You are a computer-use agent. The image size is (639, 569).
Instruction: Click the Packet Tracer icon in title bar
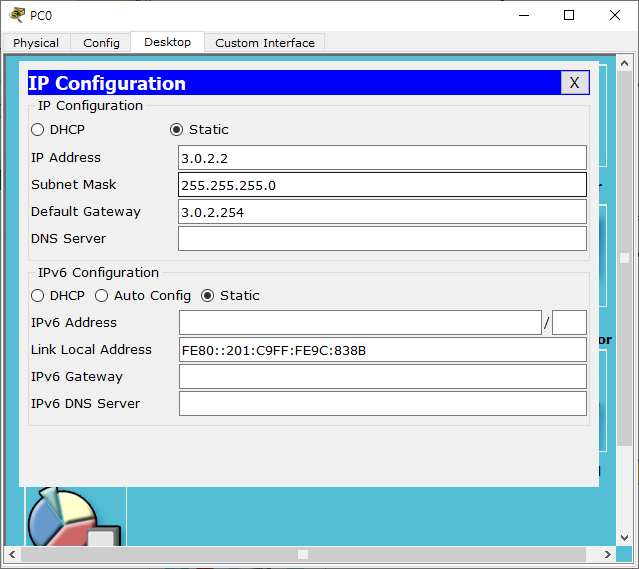[16, 15]
